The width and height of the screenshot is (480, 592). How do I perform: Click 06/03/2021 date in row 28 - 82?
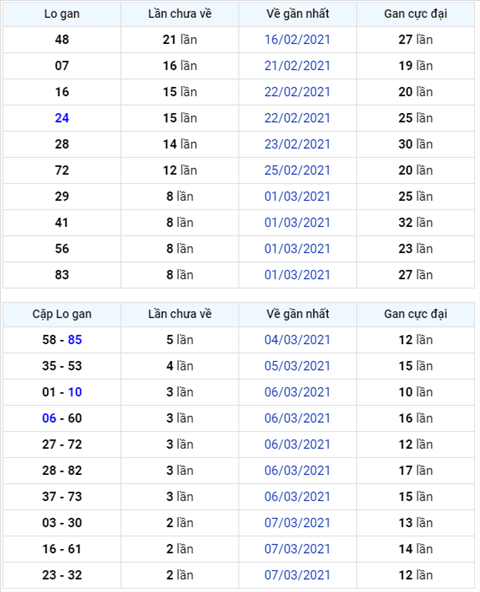point(297,470)
